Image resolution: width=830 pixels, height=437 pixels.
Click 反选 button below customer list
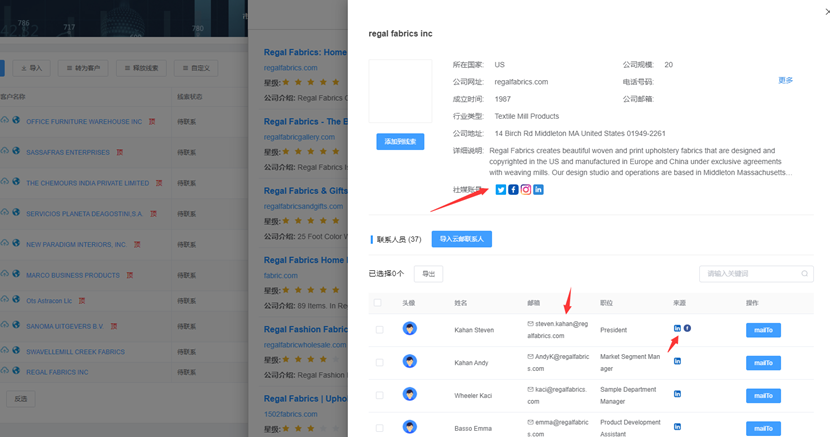(x=21, y=399)
